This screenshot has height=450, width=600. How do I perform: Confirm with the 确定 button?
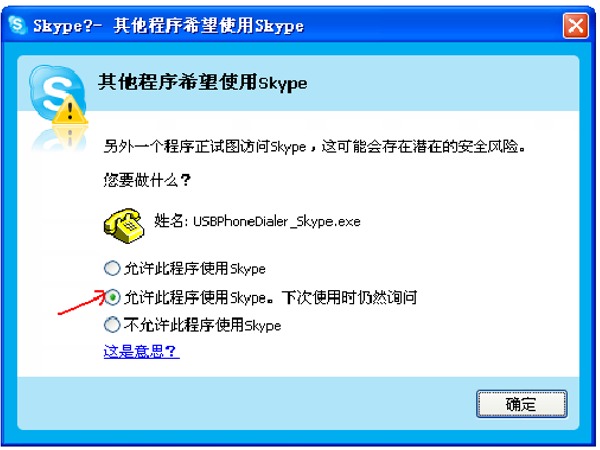click(x=521, y=404)
